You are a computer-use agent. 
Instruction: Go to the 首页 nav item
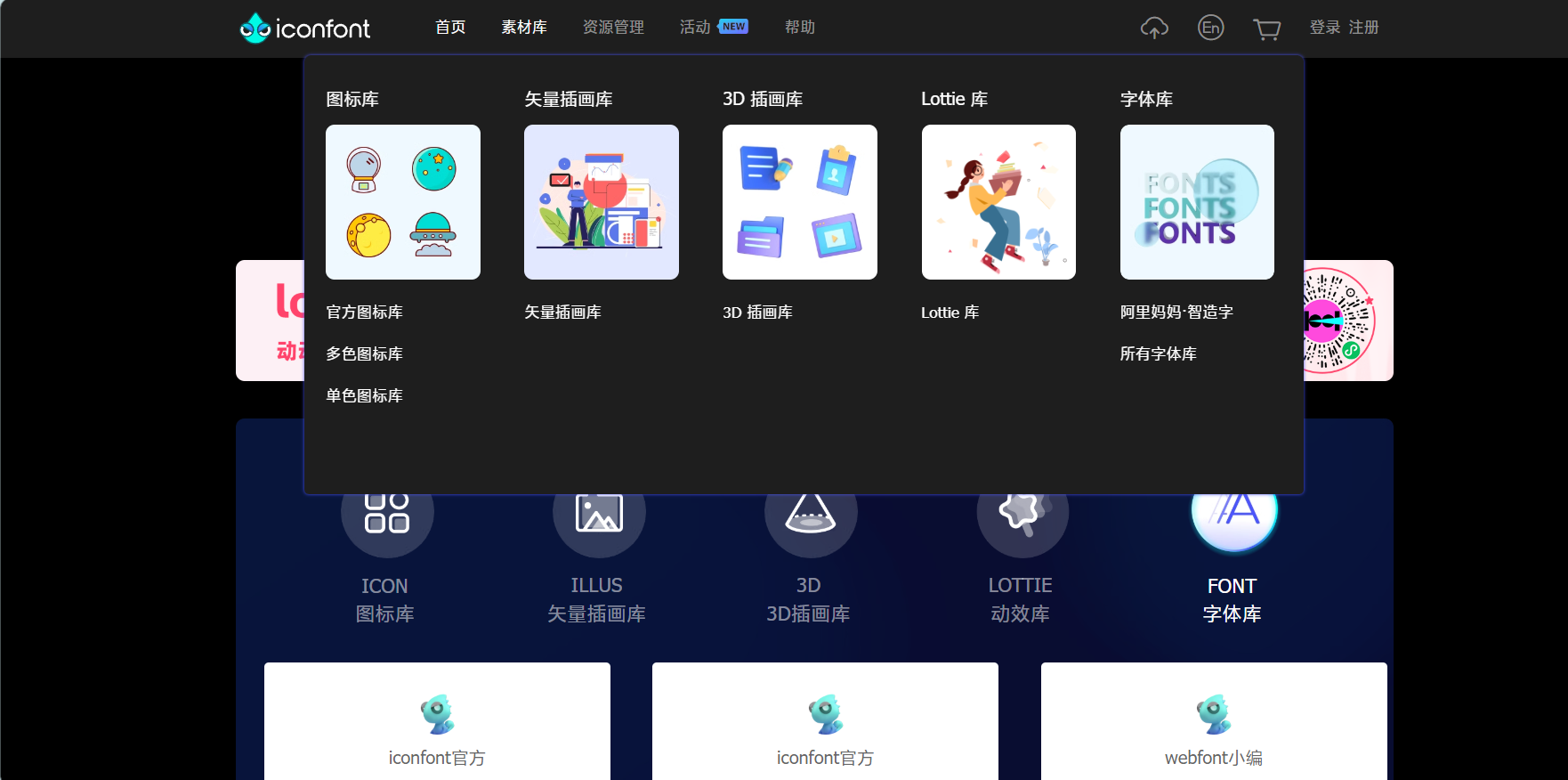pos(450,28)
